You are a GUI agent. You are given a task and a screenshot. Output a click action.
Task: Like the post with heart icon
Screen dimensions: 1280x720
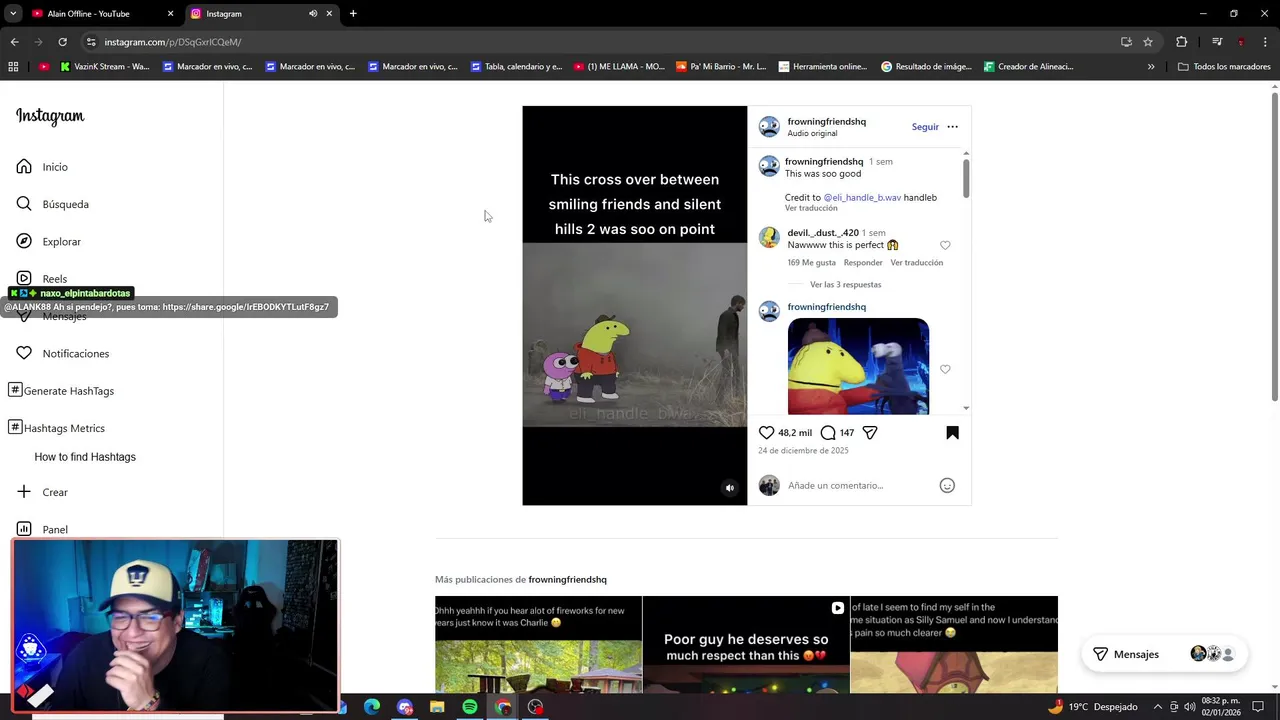pyautogui.click(x=766, y=433)
